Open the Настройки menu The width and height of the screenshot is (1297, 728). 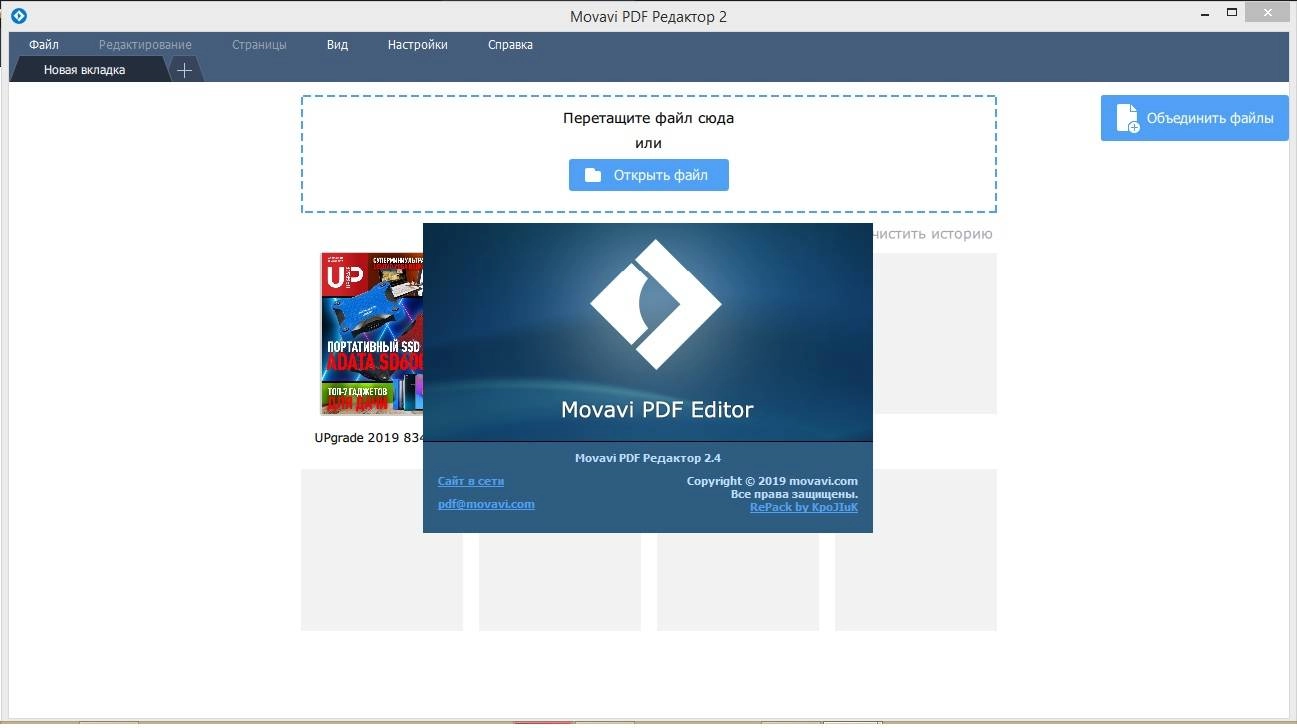click(418, 45)
